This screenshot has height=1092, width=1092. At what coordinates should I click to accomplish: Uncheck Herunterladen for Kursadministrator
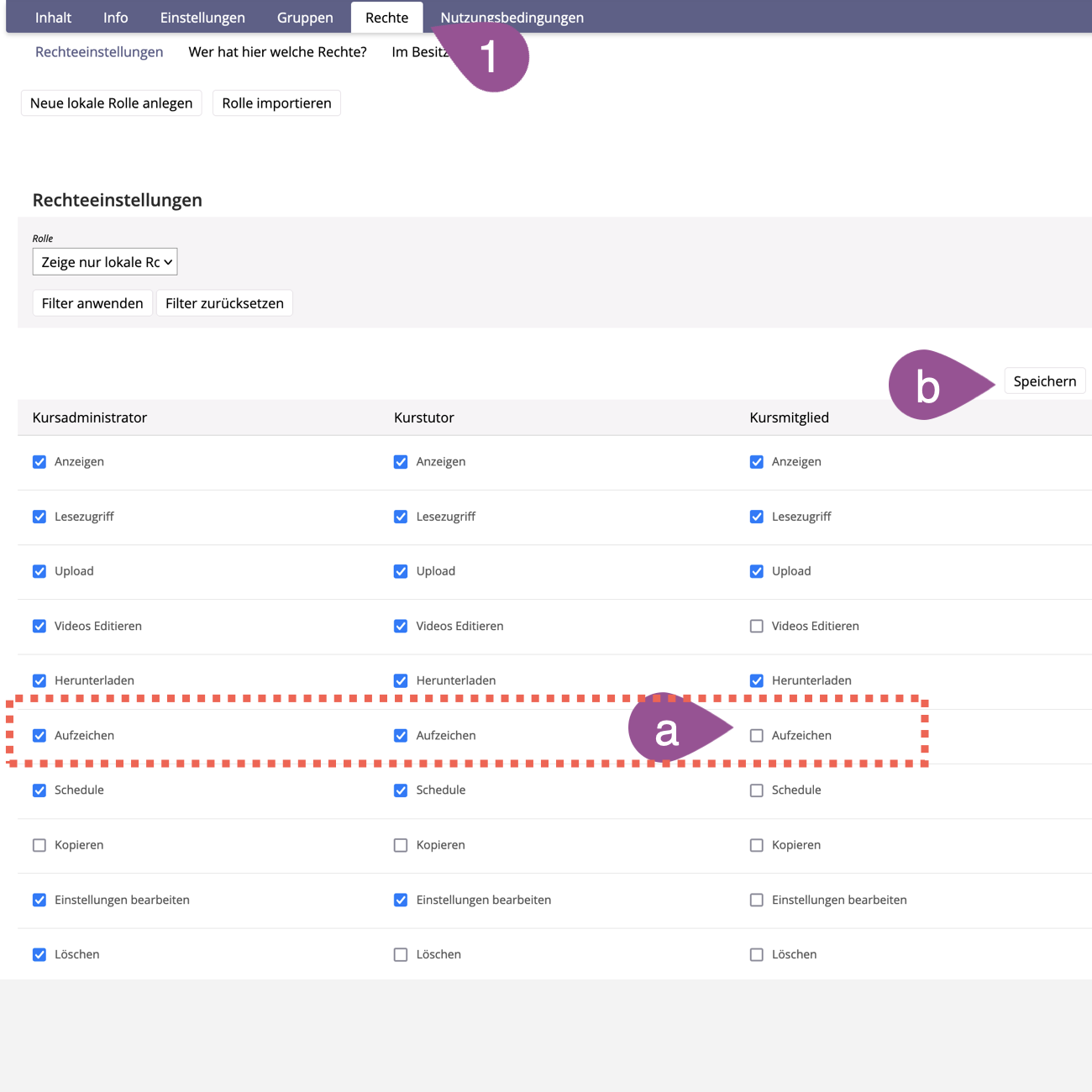pyautogui.click(x=39, y=681)
